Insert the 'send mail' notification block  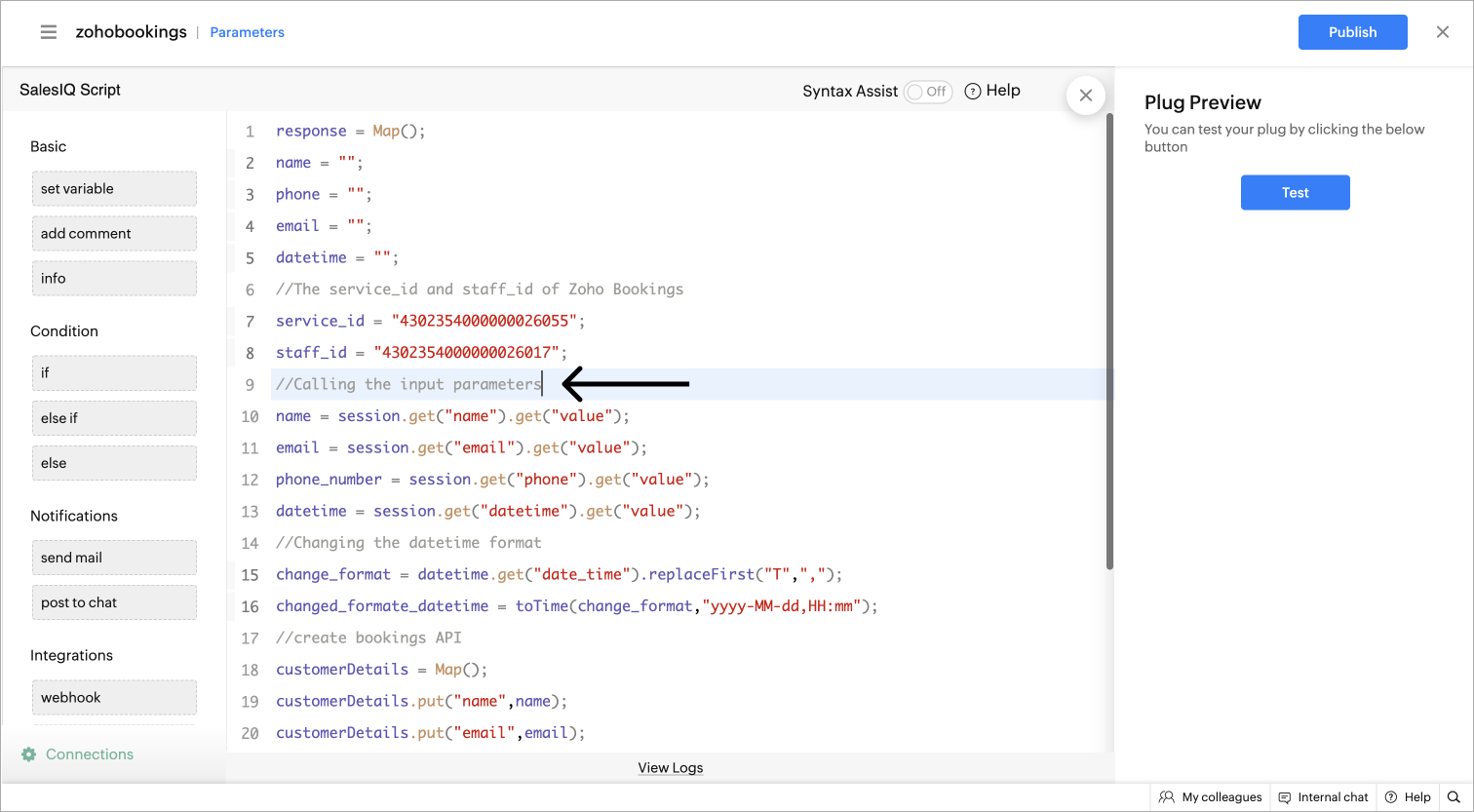(114, 558)
